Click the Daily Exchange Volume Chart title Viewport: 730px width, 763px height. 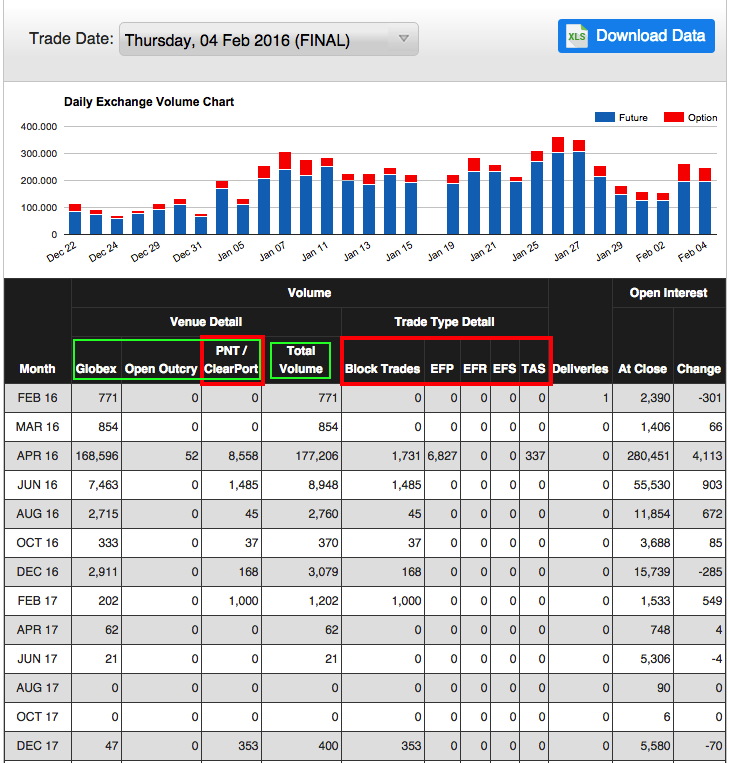click(x=149, y=102)
